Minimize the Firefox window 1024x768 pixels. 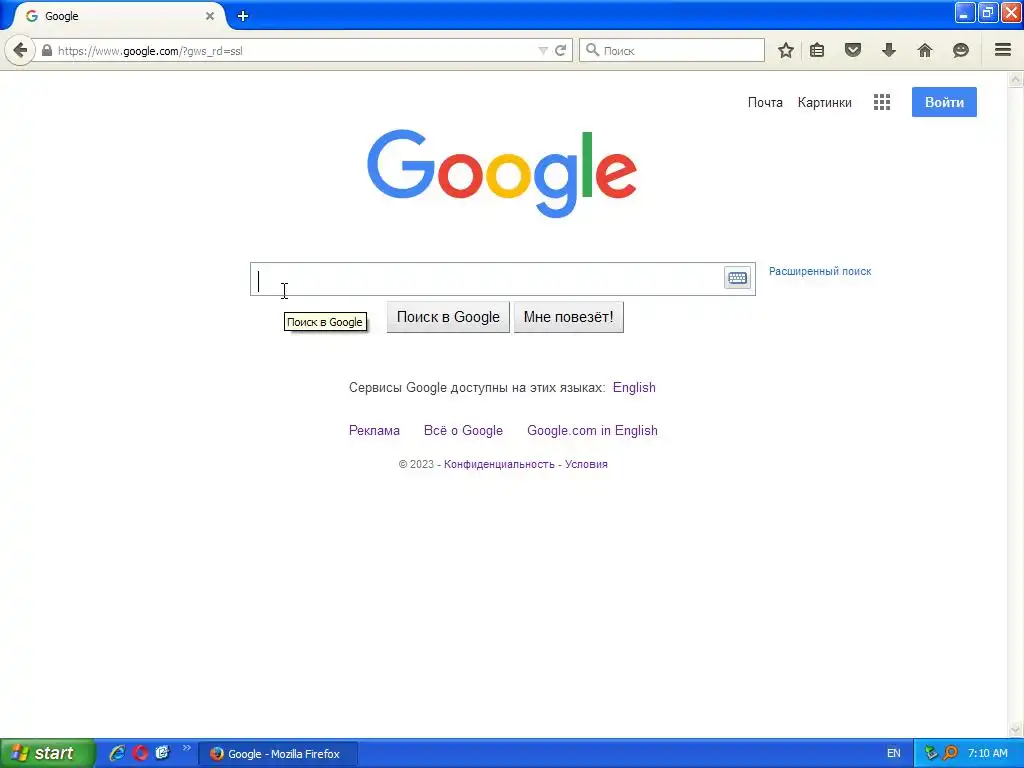tap(965, 13)
